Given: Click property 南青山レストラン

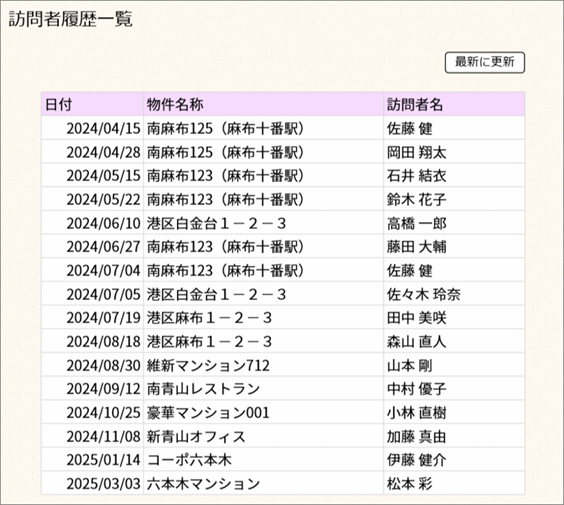Looking at the screenshot, I should [x=203, y=389].
